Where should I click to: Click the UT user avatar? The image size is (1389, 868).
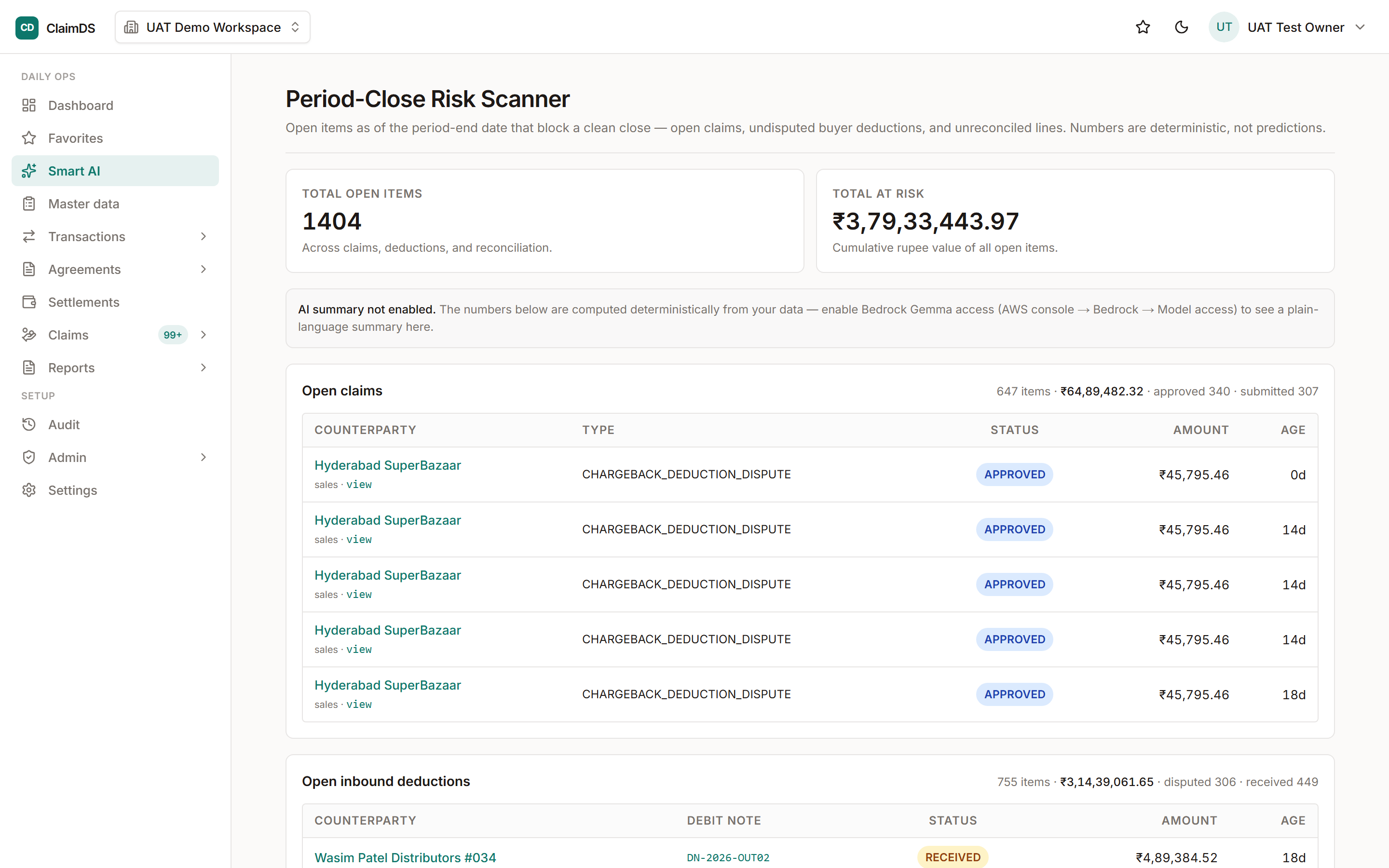click(x=1223, y=27)
